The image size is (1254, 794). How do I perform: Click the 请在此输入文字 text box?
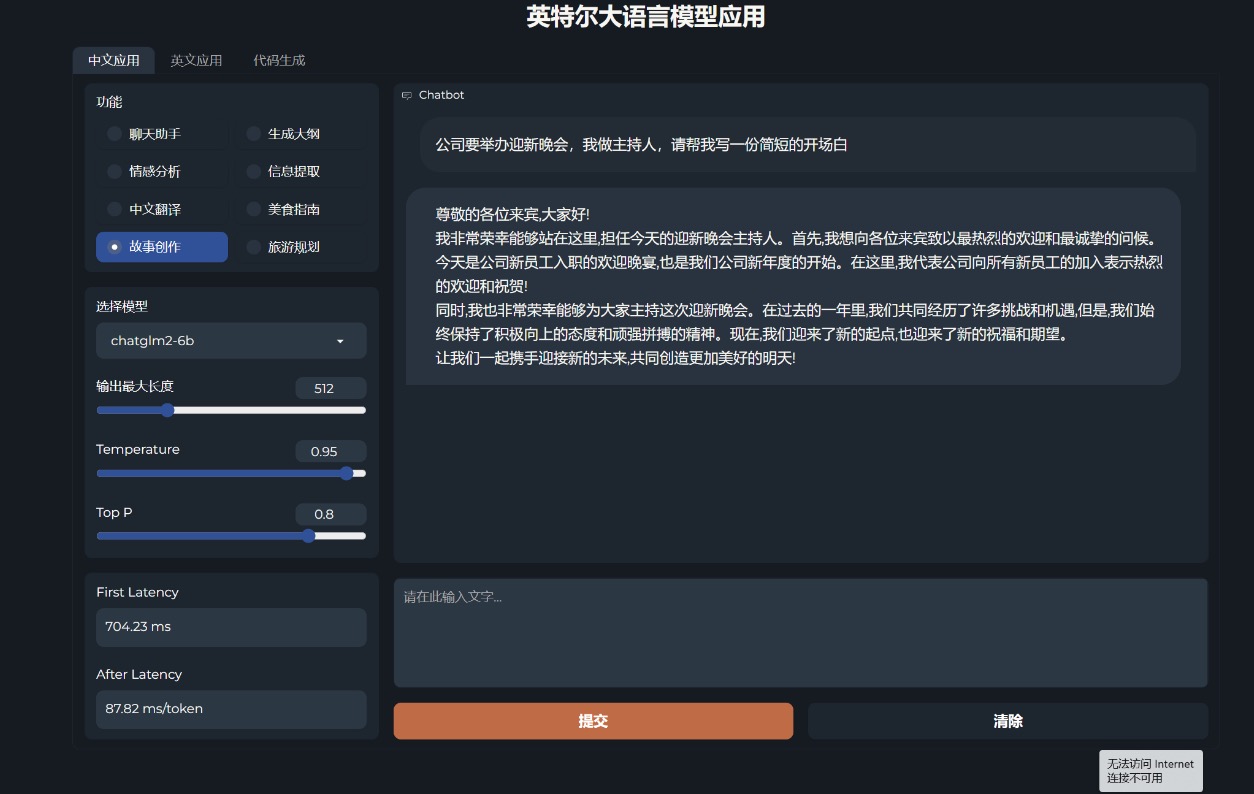pyautogui.click(x=800, y=630)
